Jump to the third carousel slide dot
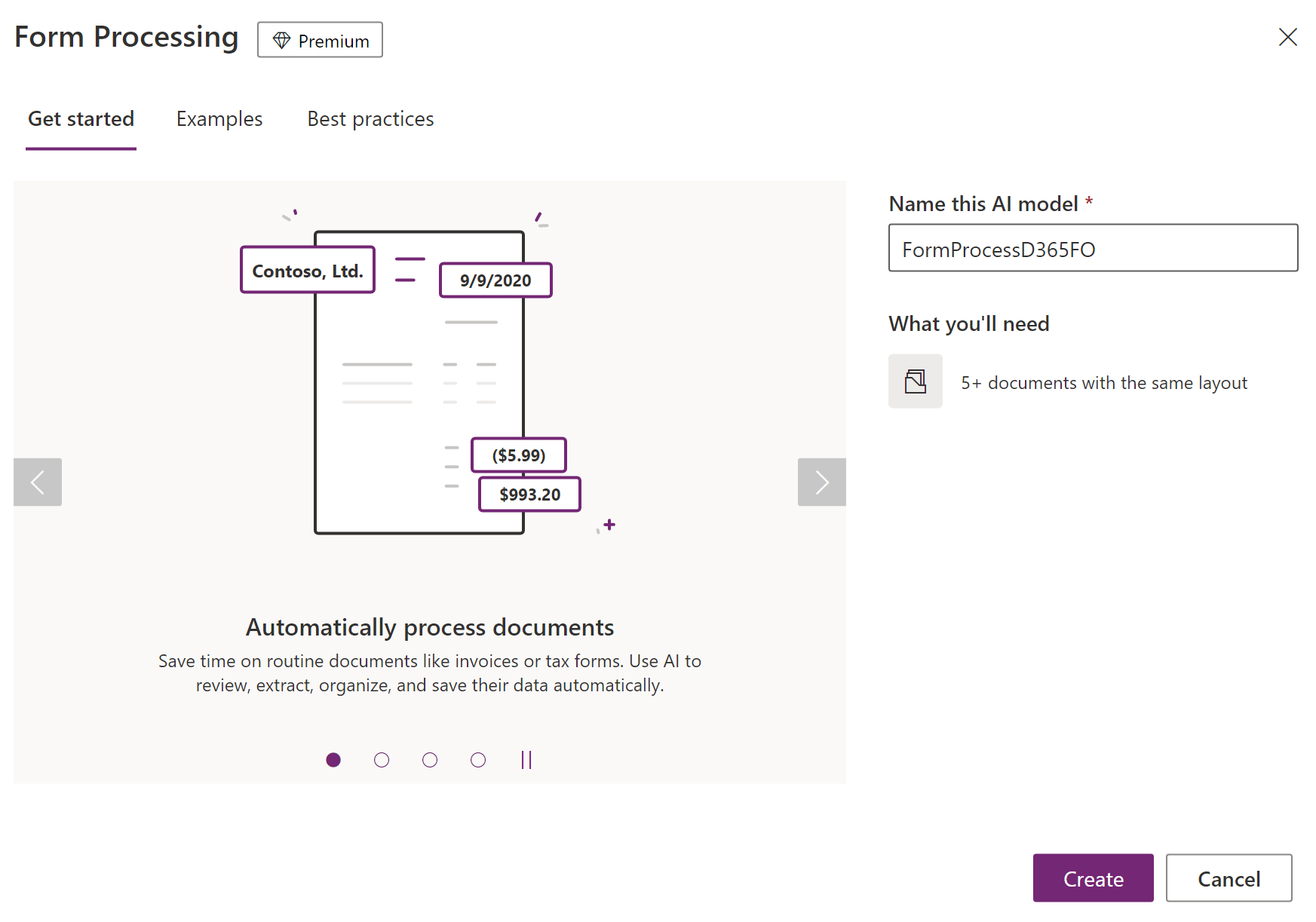 tap(430, 760)
